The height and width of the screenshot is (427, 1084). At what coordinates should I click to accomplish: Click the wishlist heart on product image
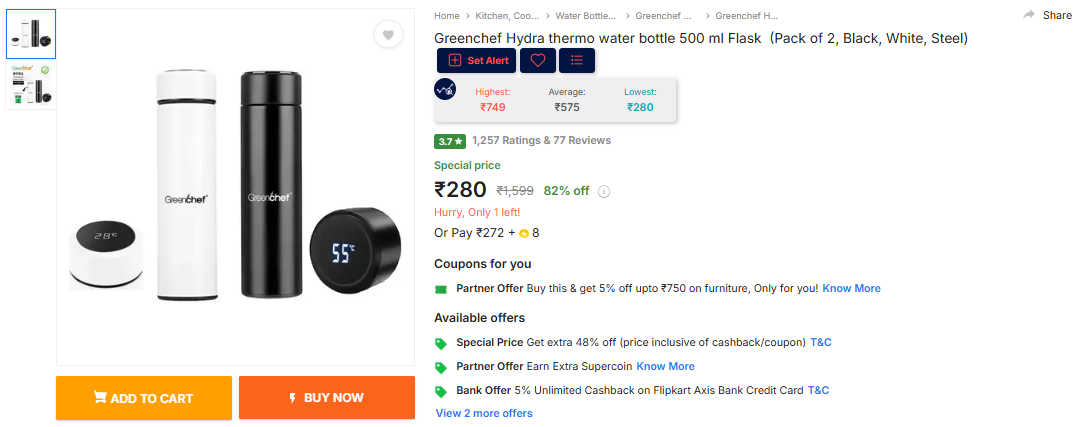pos(388,35)
